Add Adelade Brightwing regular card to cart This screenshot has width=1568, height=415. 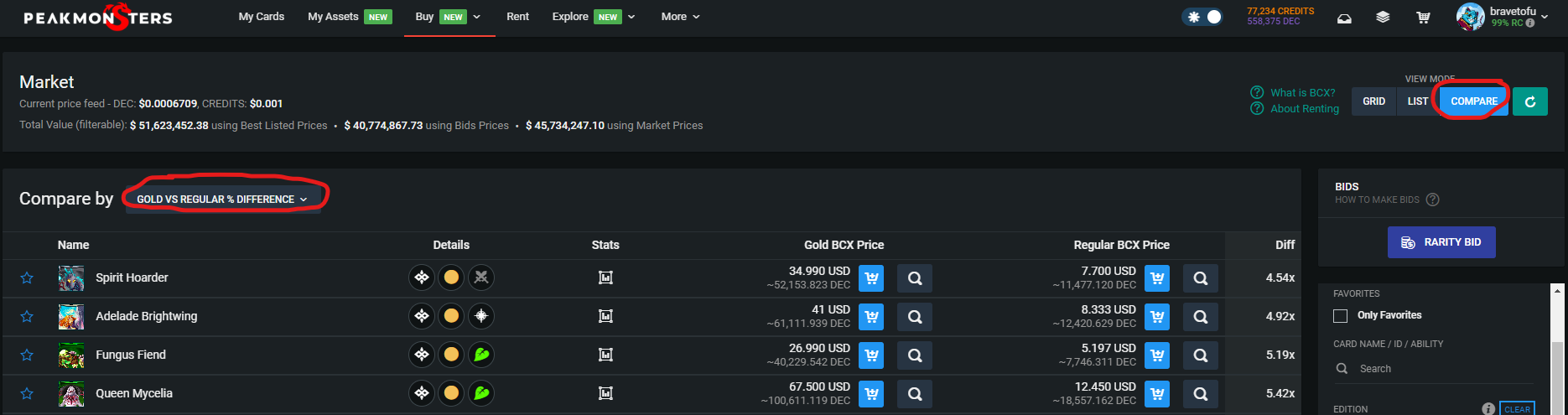click(1157, 317)
